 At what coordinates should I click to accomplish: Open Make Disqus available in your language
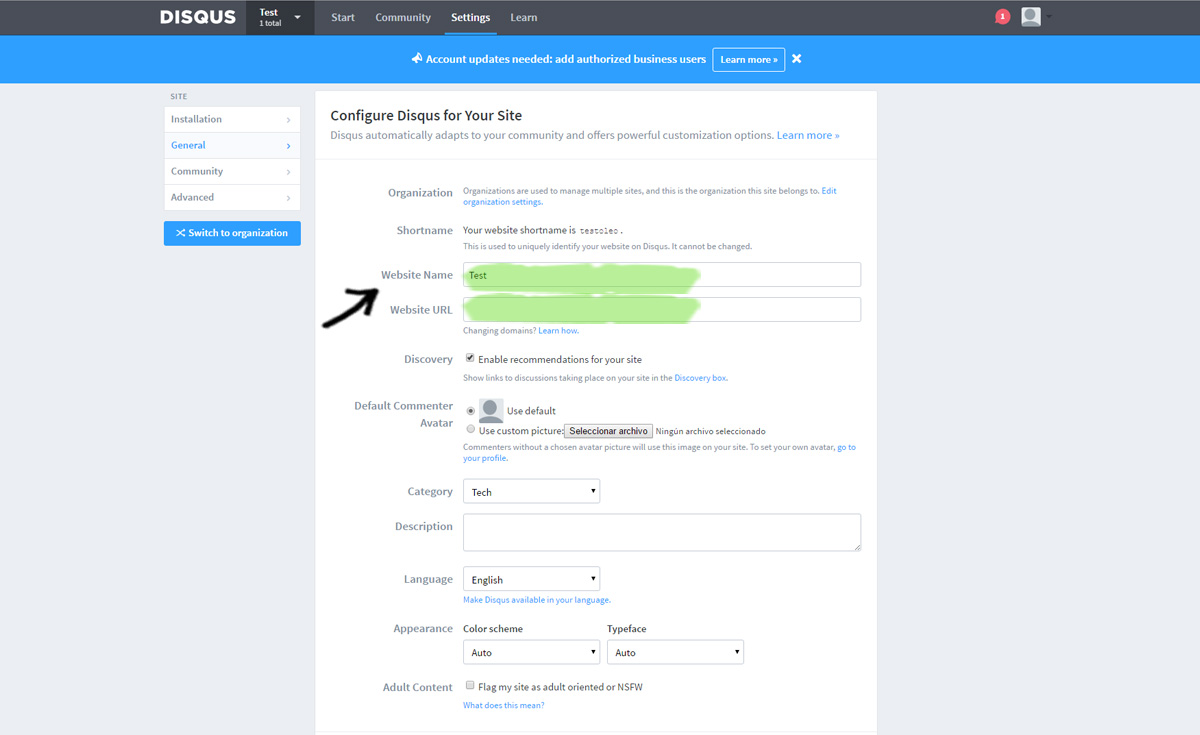coord(537,600)
